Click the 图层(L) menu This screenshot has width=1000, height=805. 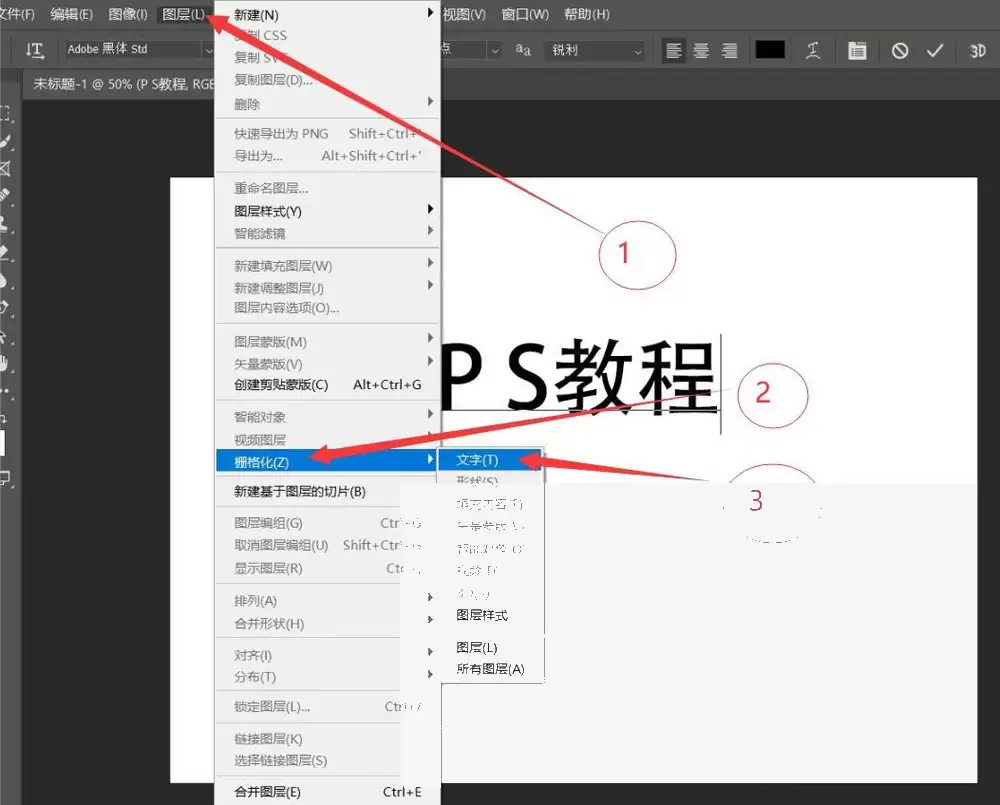point(183,14)
